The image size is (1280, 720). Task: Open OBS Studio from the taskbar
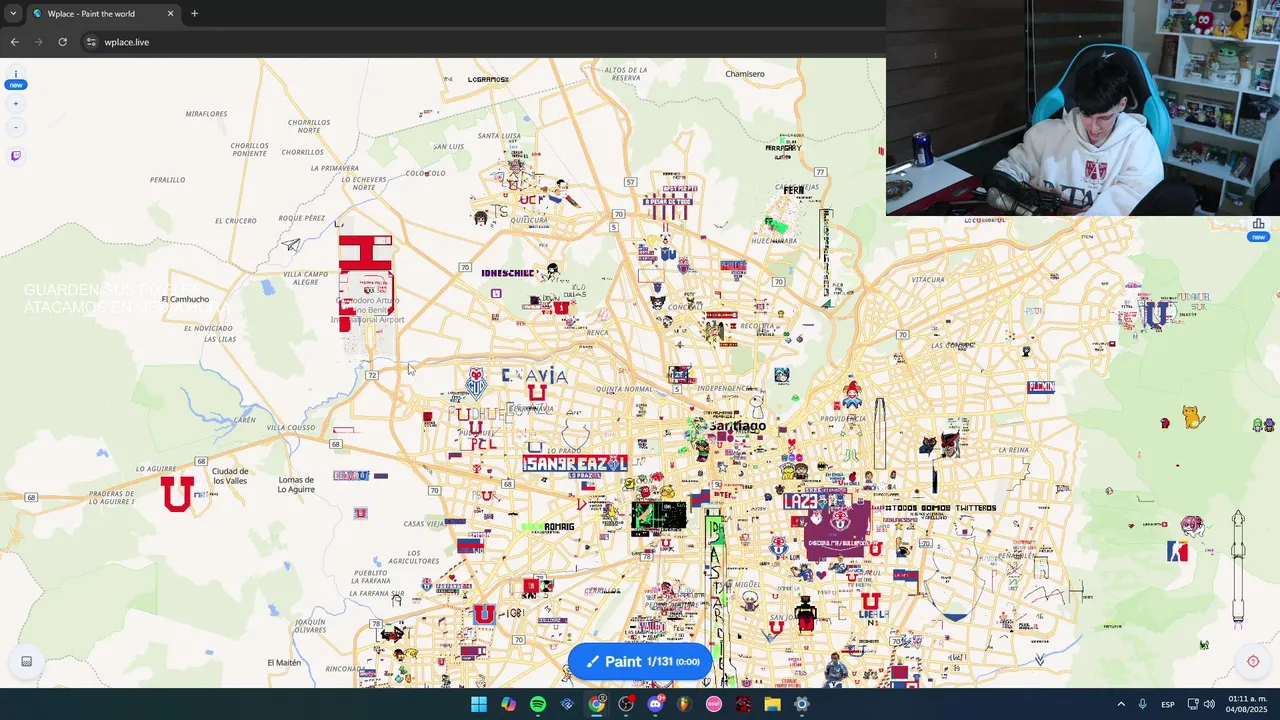coord(626,704)
